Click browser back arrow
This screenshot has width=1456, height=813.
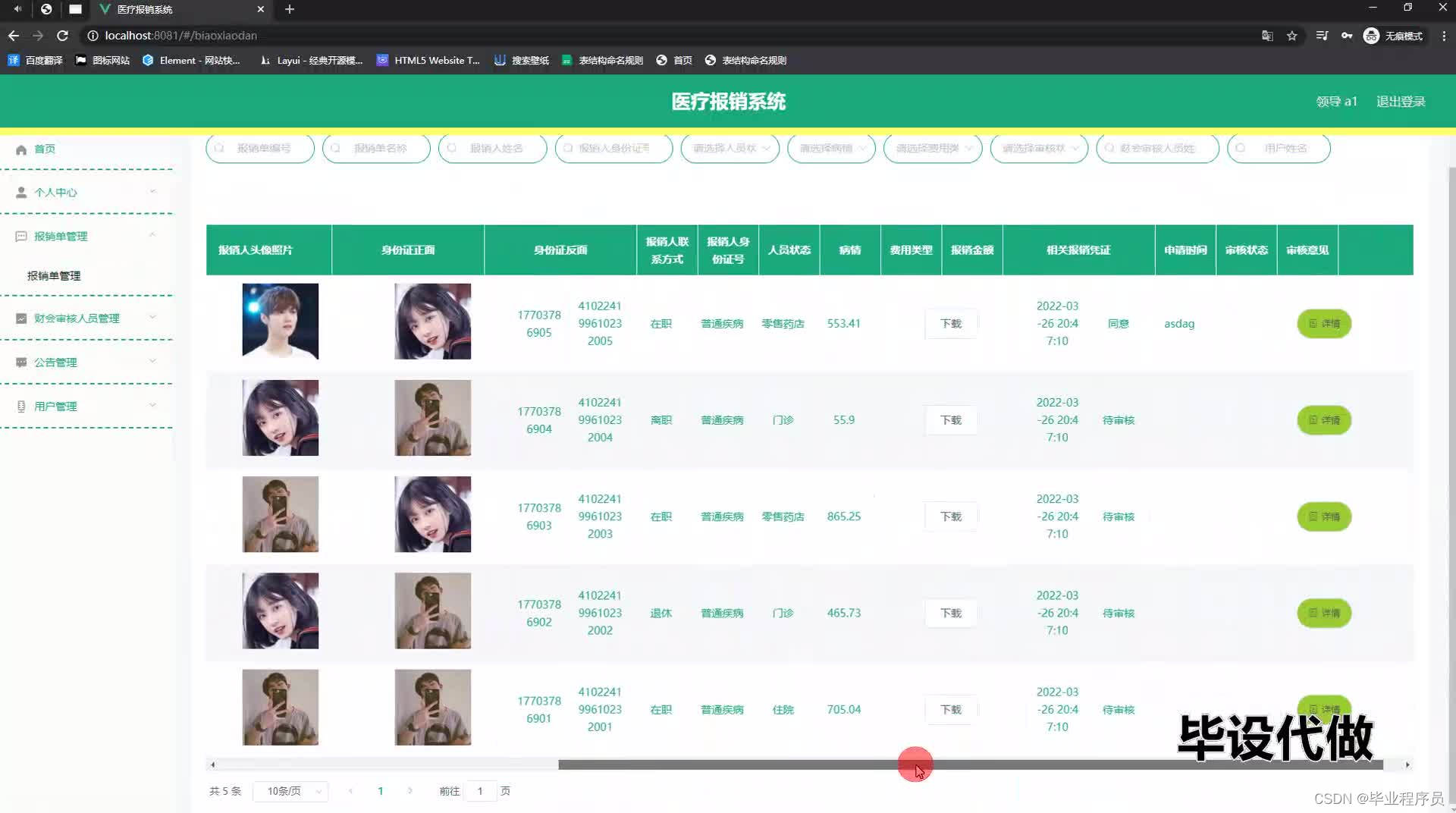[14, 36]
